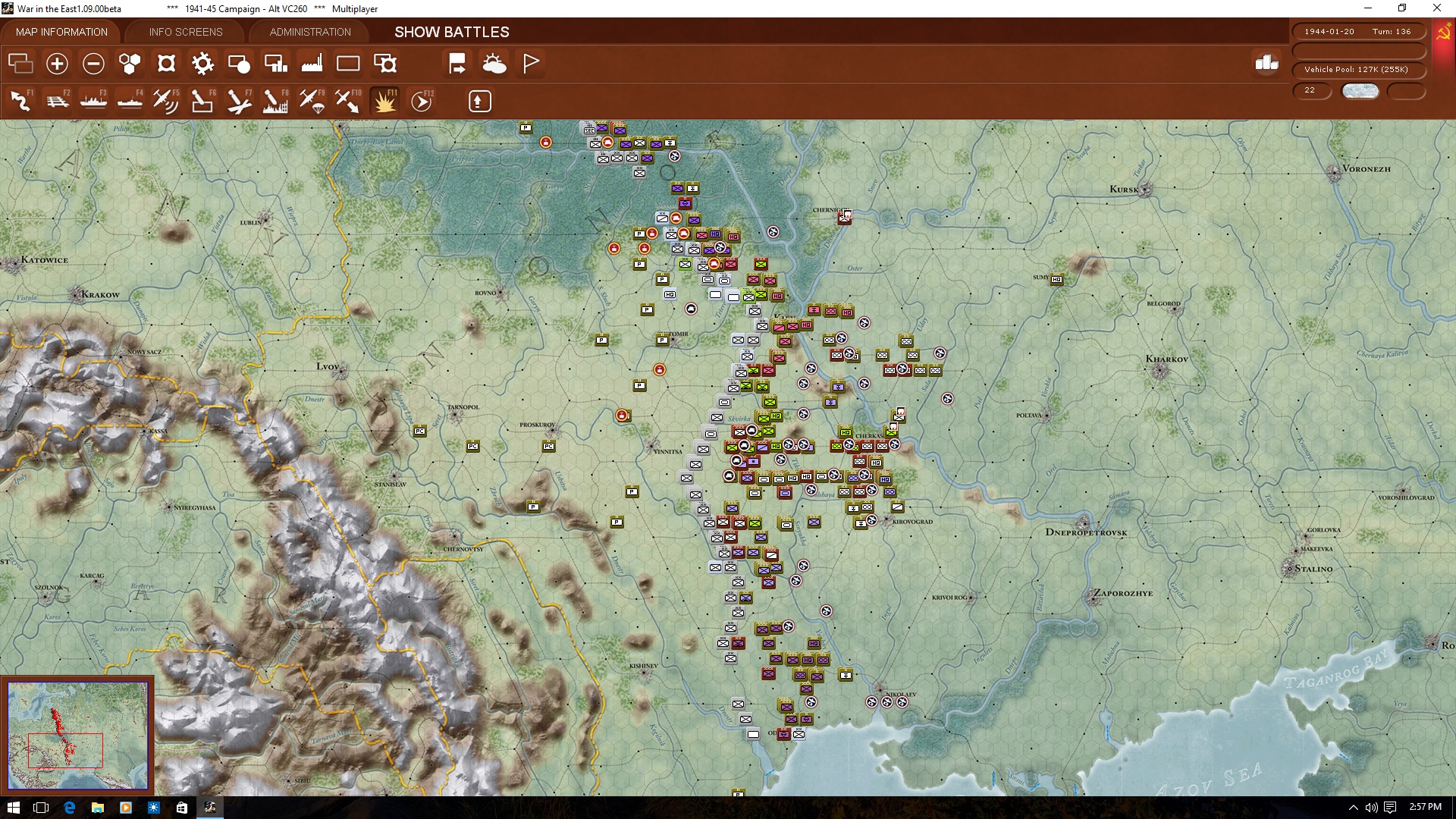Click the SHOW BATTLES button

click(450, 32)
